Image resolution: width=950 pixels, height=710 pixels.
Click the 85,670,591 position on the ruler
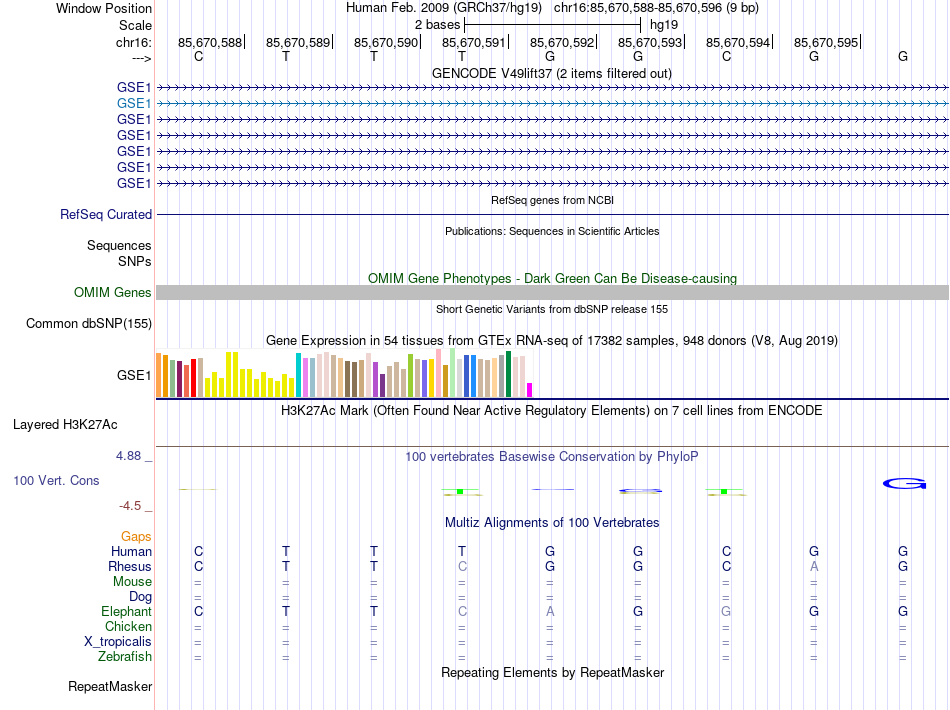click(474, 42)
